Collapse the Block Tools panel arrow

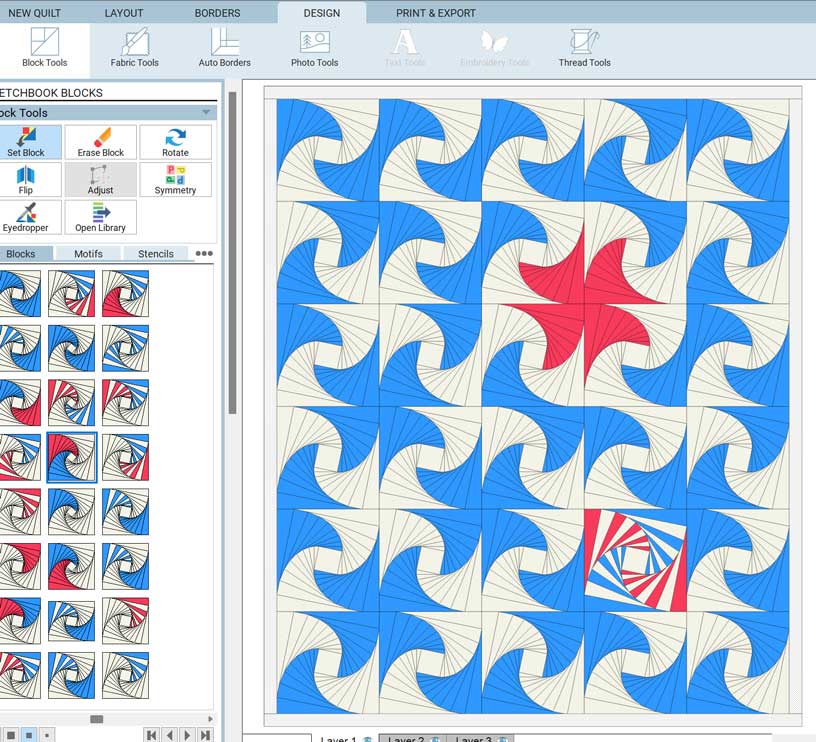[x=206, y=113]
